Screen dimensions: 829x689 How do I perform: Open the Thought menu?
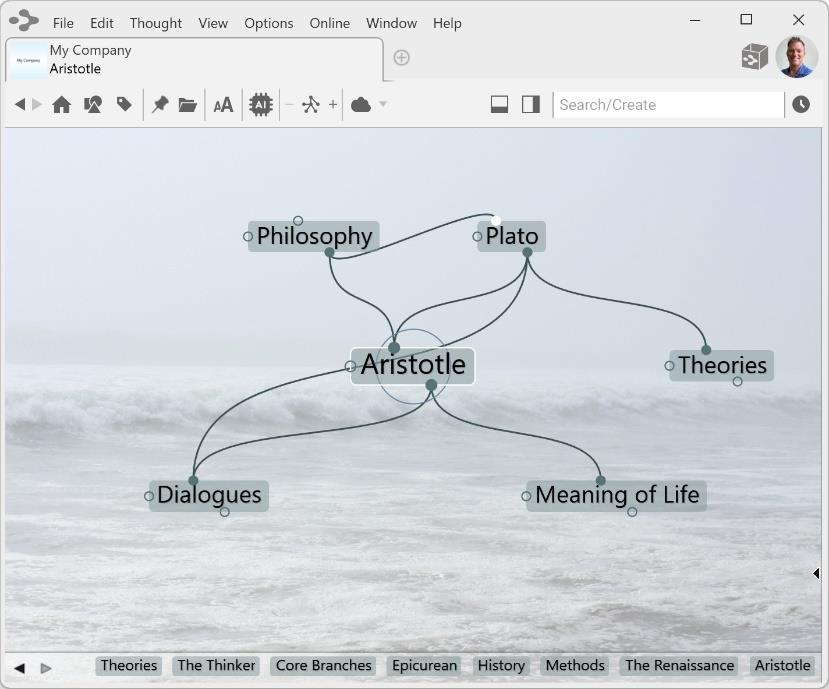(x=155, y=23)
